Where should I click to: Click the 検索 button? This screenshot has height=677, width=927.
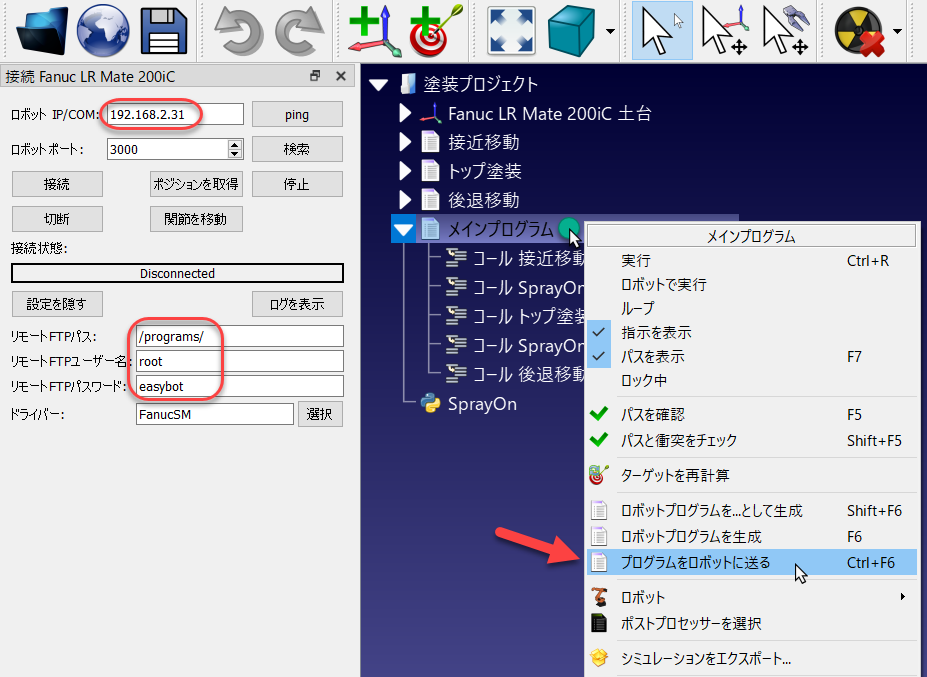pos(297,149)
